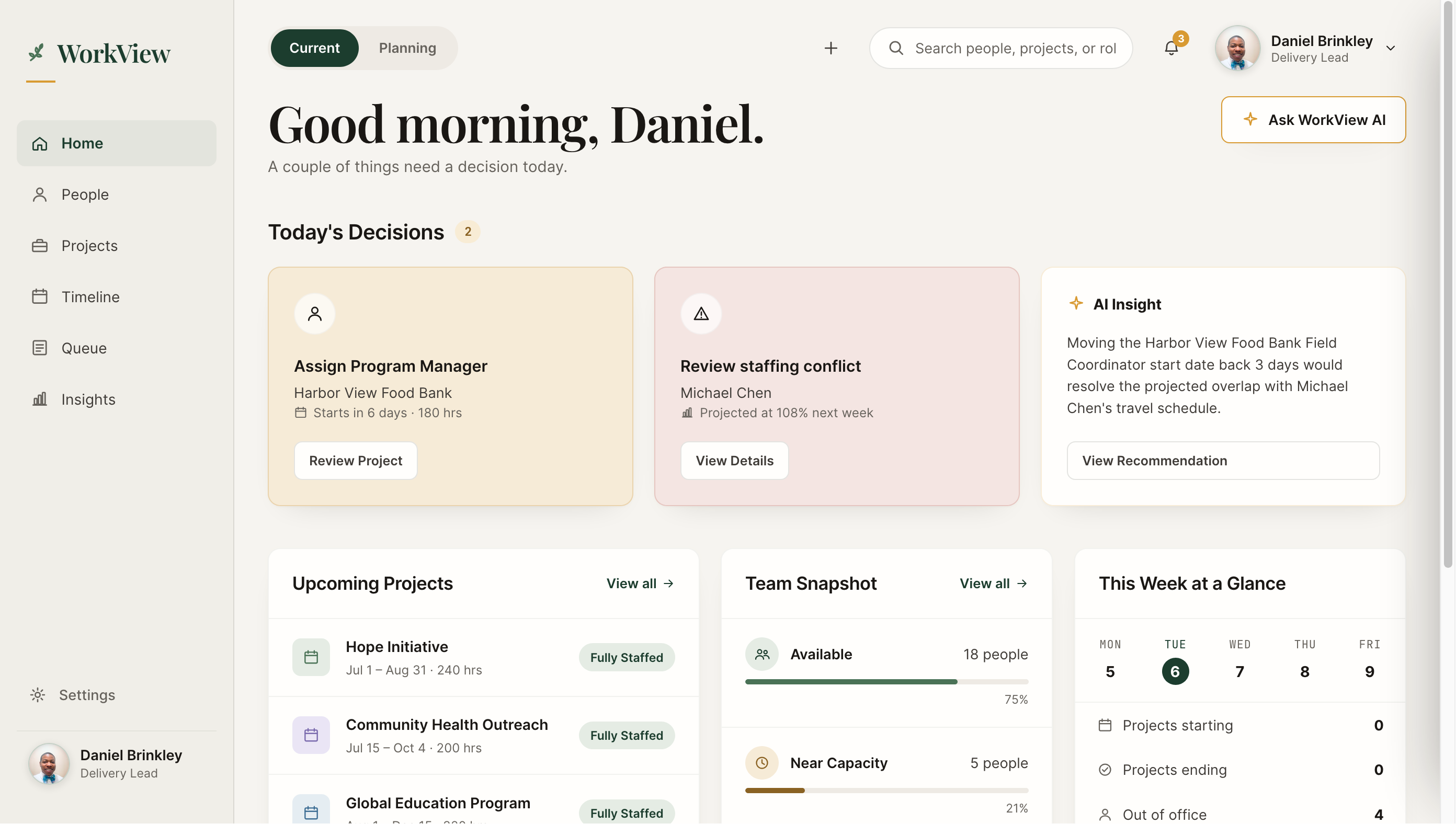Click the Review Project button
Viewport: 1456px width, 824px height.
(356, 461)
